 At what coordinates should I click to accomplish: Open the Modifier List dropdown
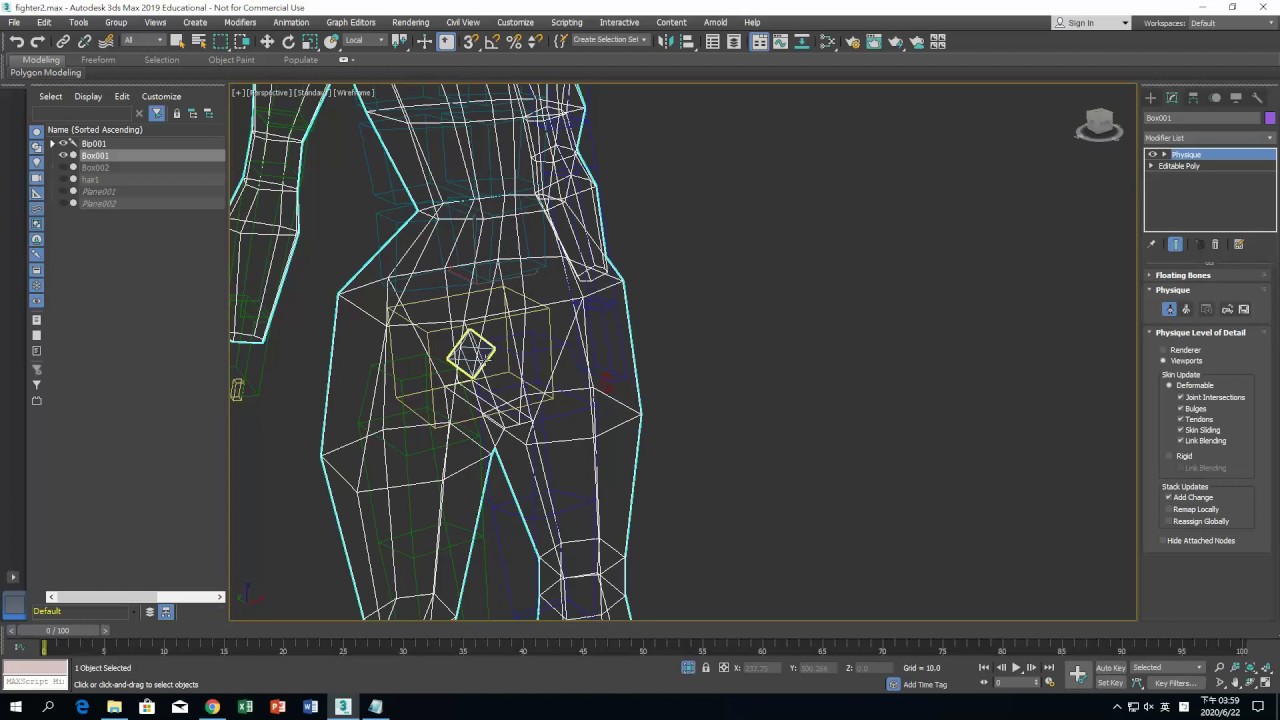(x=1210, y=138)
